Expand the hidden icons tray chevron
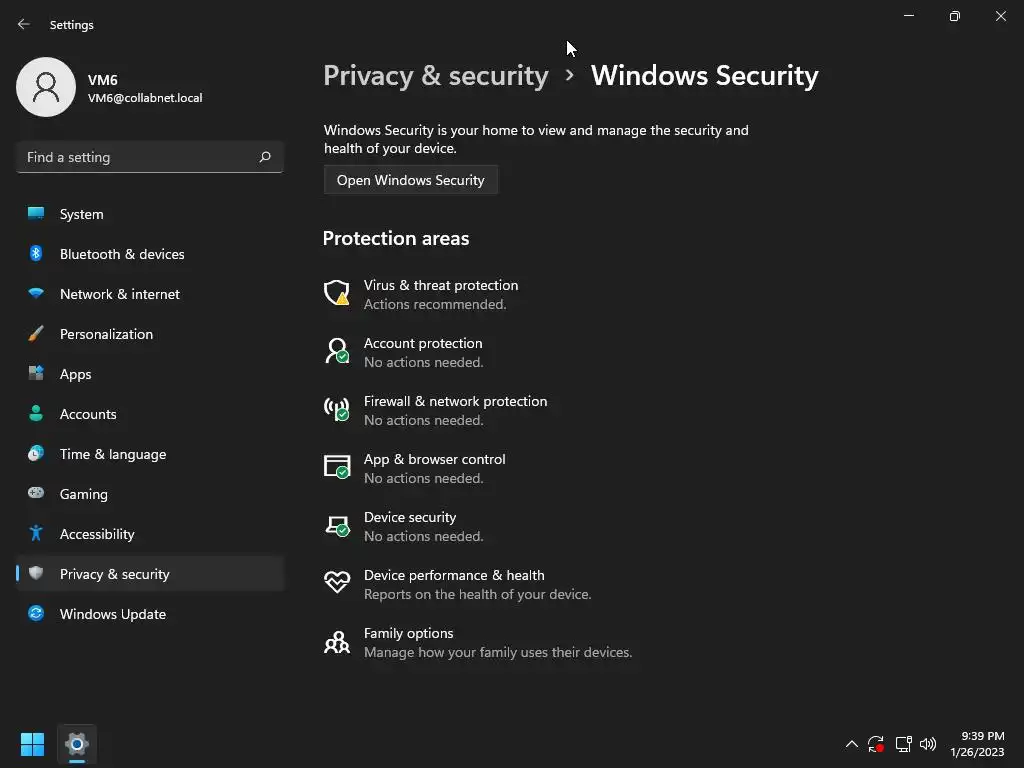 (x=852, y=744)
